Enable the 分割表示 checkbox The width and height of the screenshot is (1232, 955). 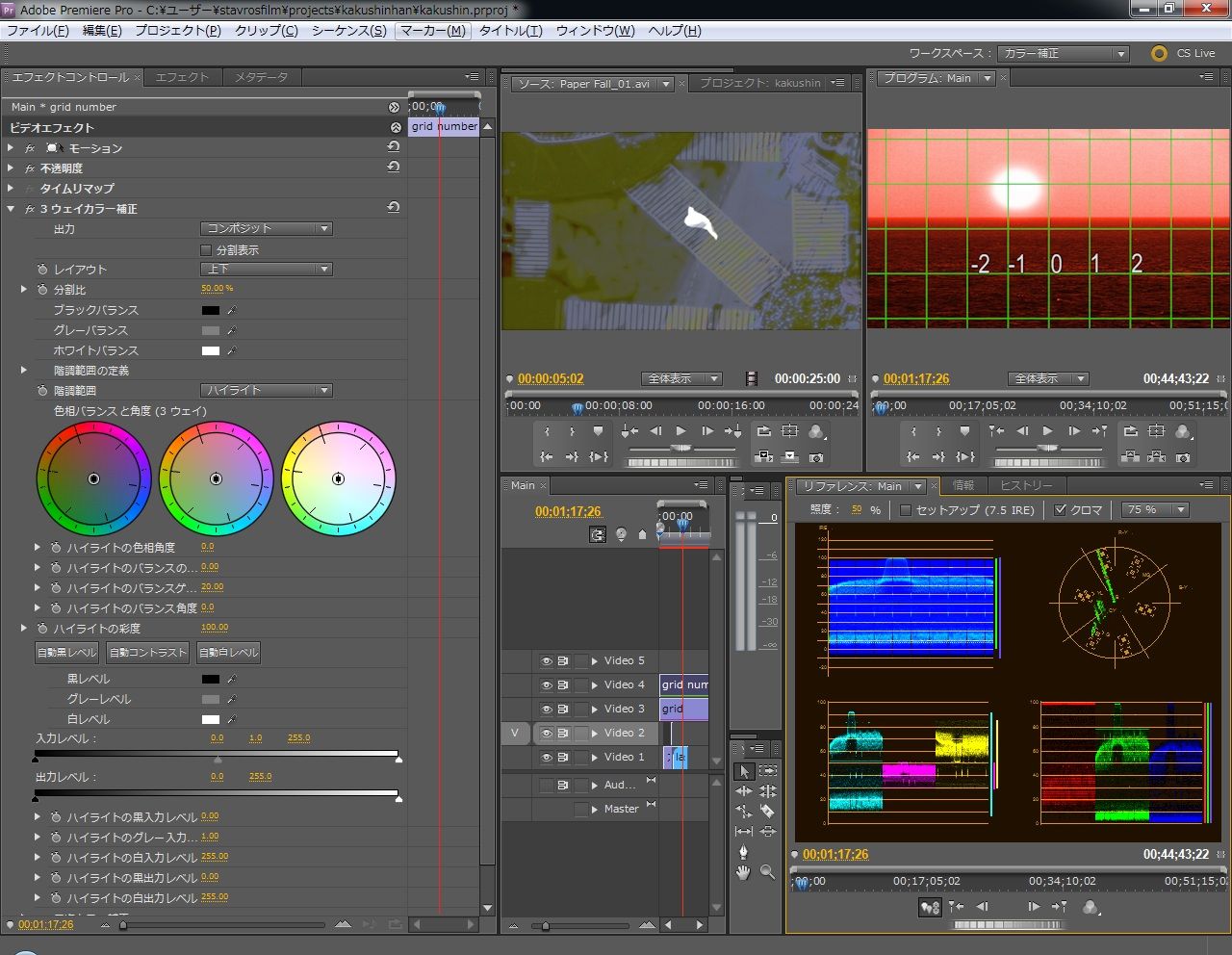pyautogui.click(x=206, y=249)
